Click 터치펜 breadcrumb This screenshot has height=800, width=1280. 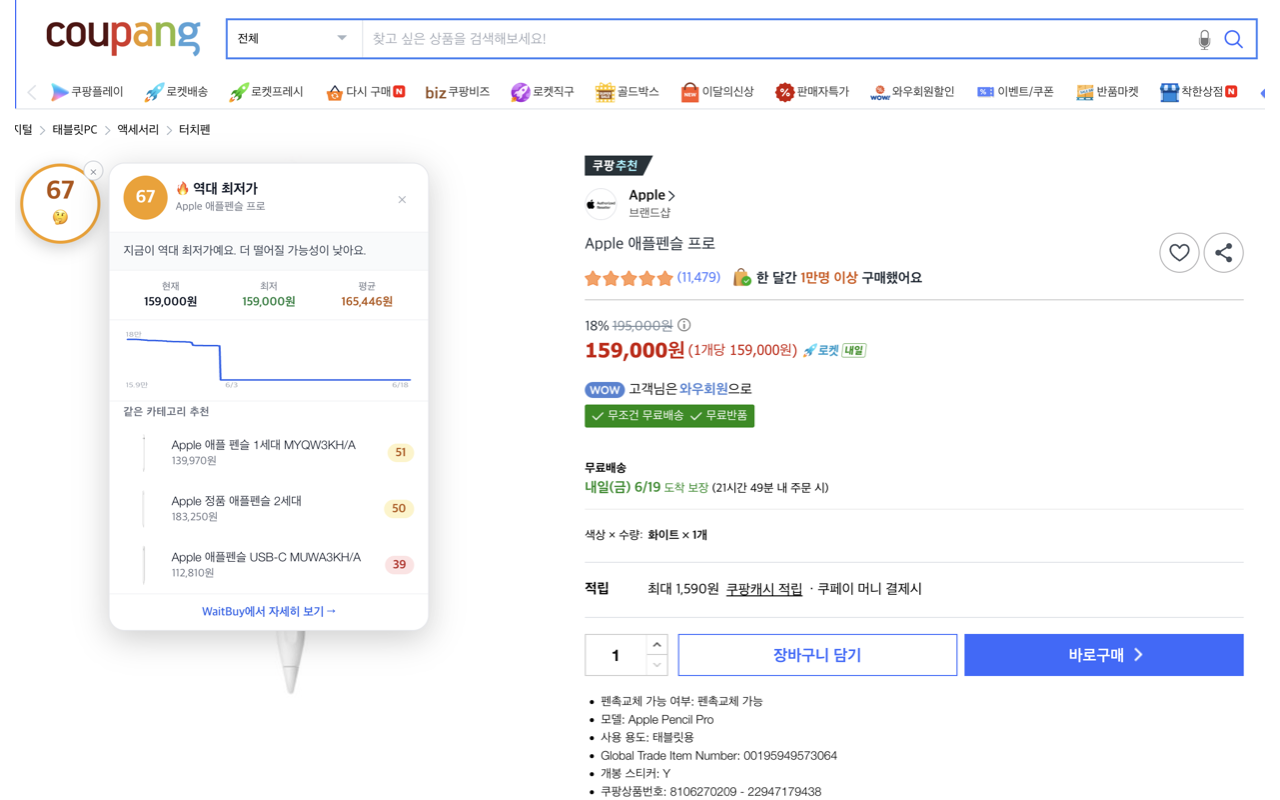[194, 130]
